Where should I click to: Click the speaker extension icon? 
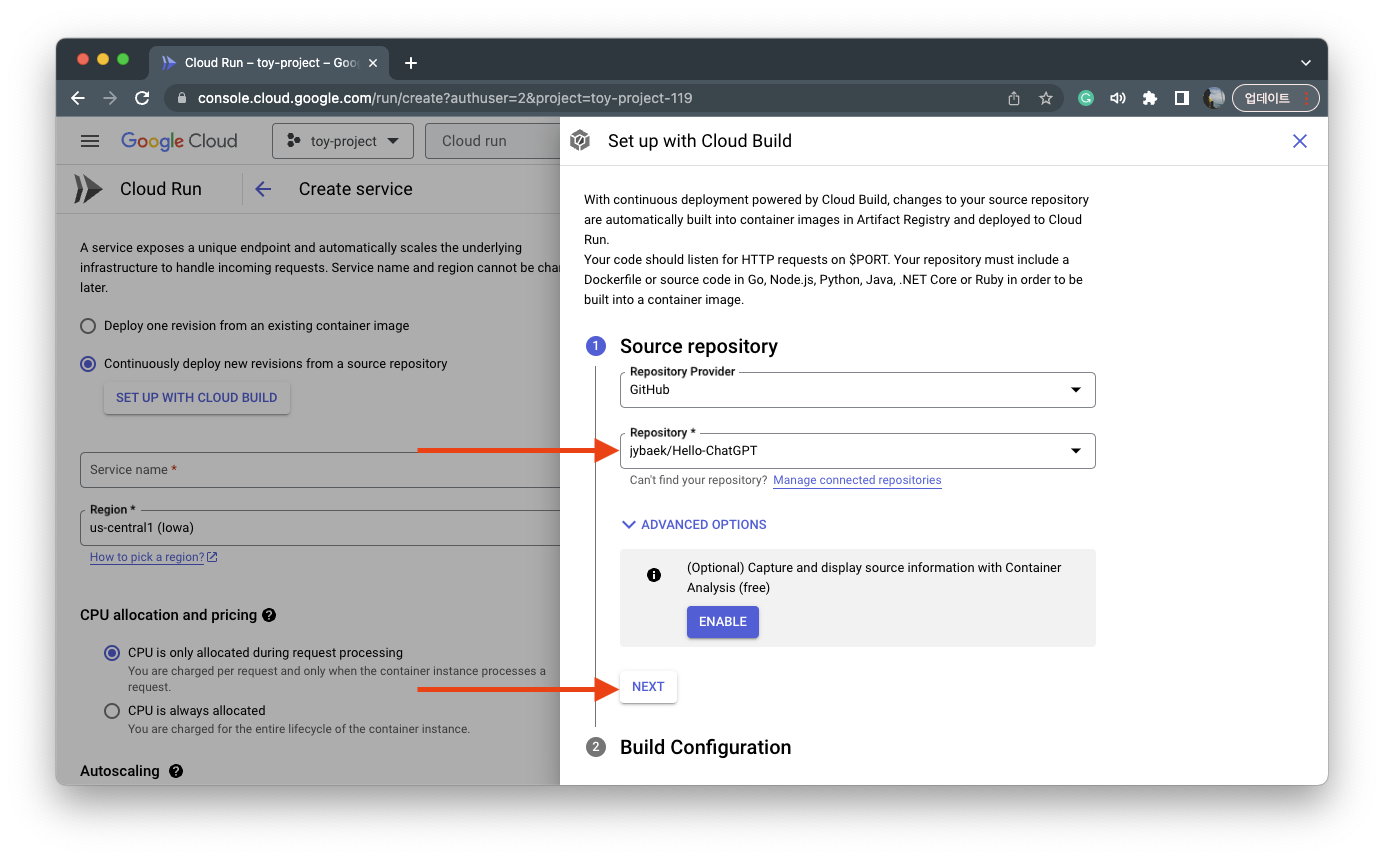[1118, 98]
